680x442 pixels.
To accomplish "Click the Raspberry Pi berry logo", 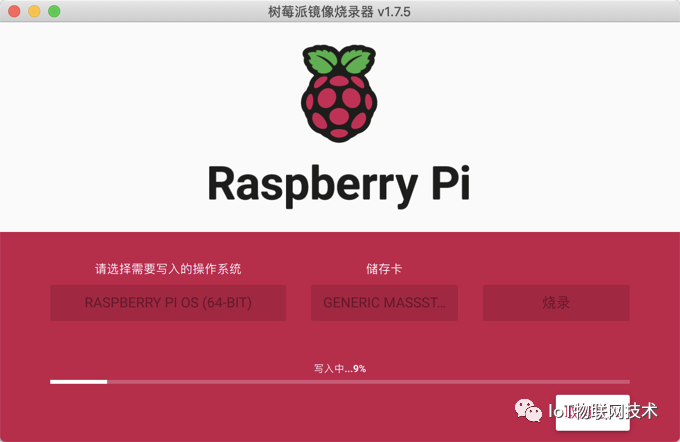I will [x=339, y=93].
